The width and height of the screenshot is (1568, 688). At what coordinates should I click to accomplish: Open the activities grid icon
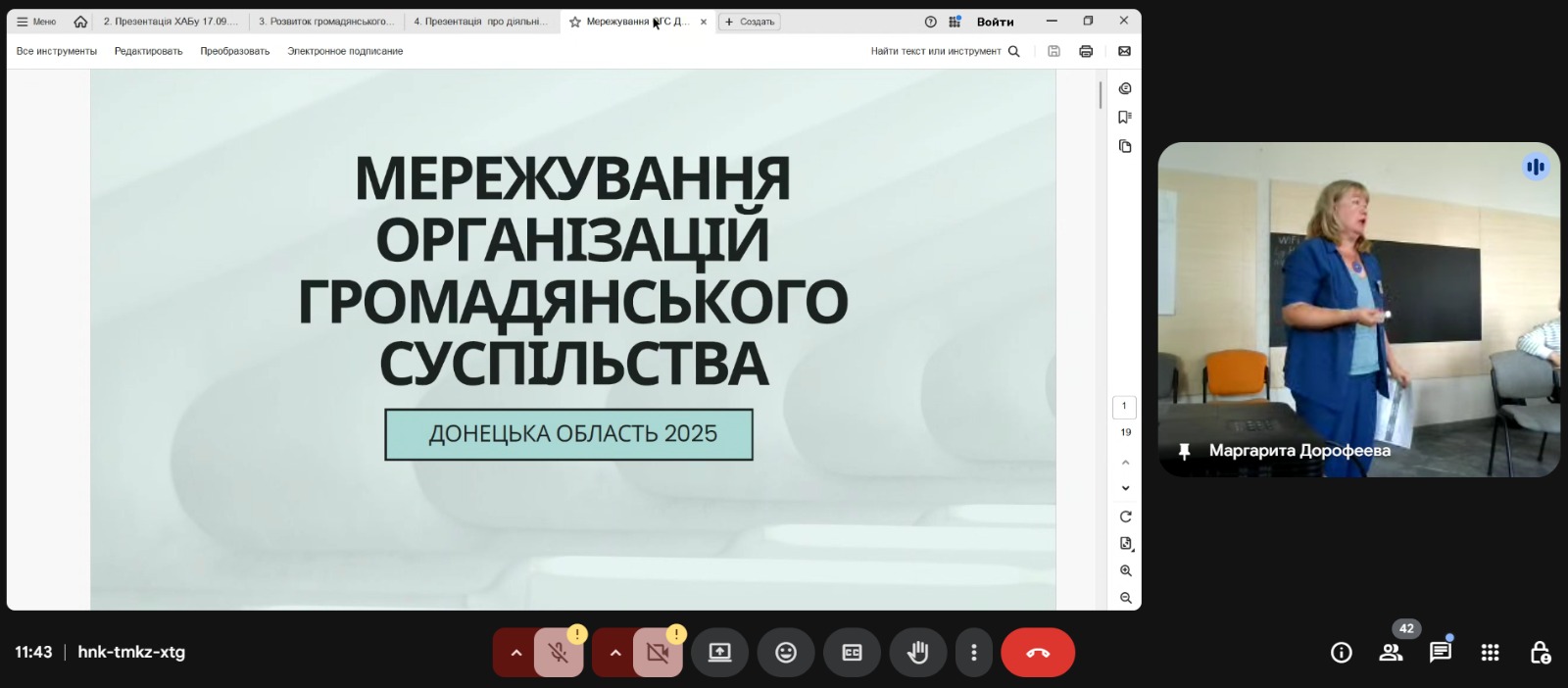pos(1490,653)
